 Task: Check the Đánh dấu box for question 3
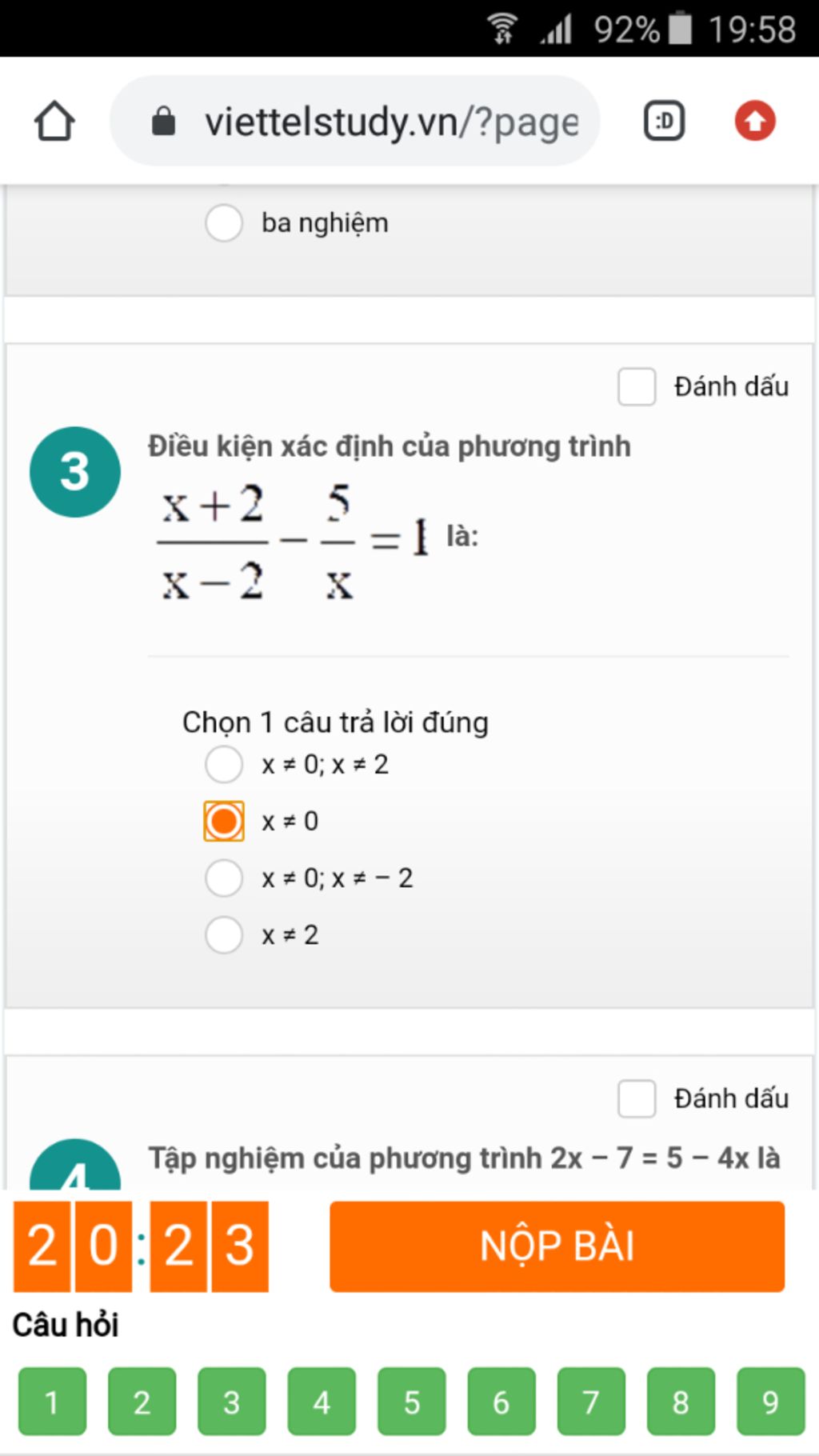click(x=637, y=387)
